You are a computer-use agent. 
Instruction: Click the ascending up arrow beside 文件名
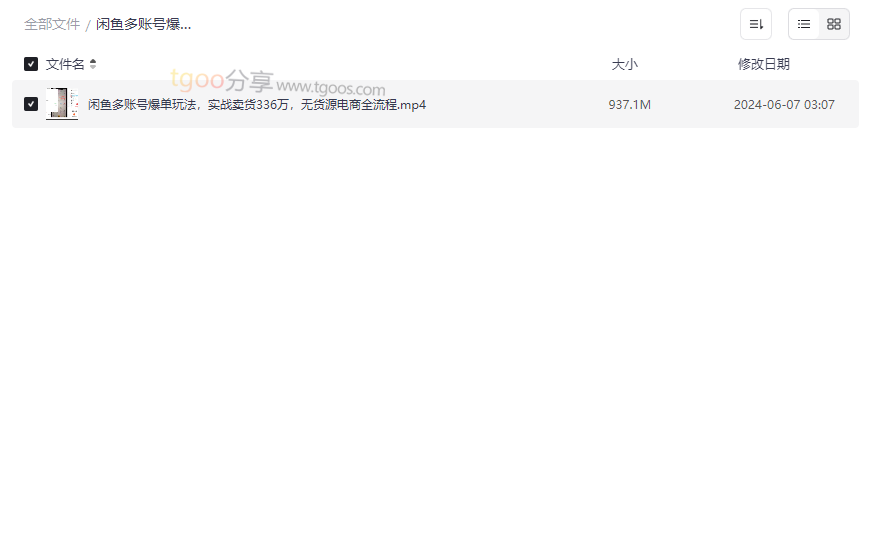click(x=93, y=61)
